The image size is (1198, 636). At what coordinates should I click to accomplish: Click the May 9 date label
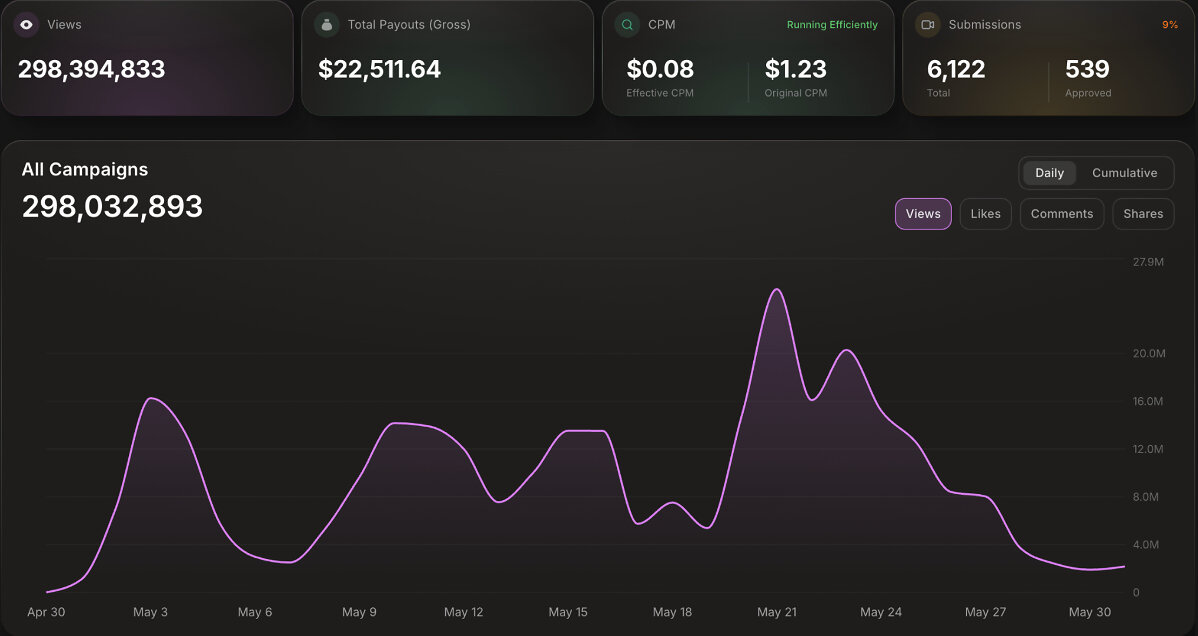pos(359,612)
